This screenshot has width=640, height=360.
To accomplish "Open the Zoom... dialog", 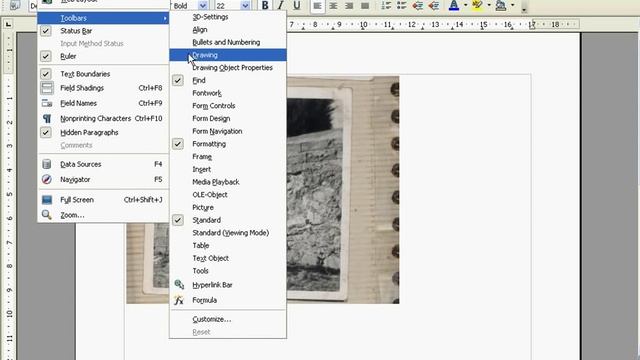I will (x=103, y=215).
